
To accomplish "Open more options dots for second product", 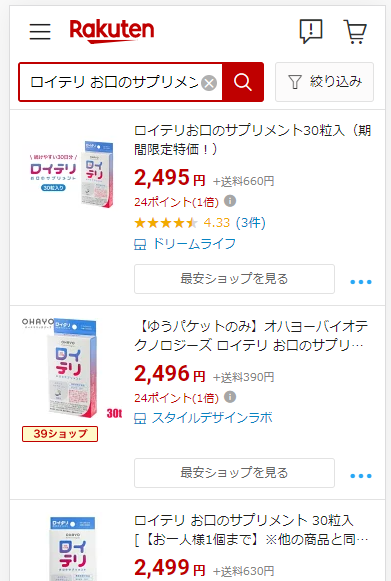I will [361, 476].
